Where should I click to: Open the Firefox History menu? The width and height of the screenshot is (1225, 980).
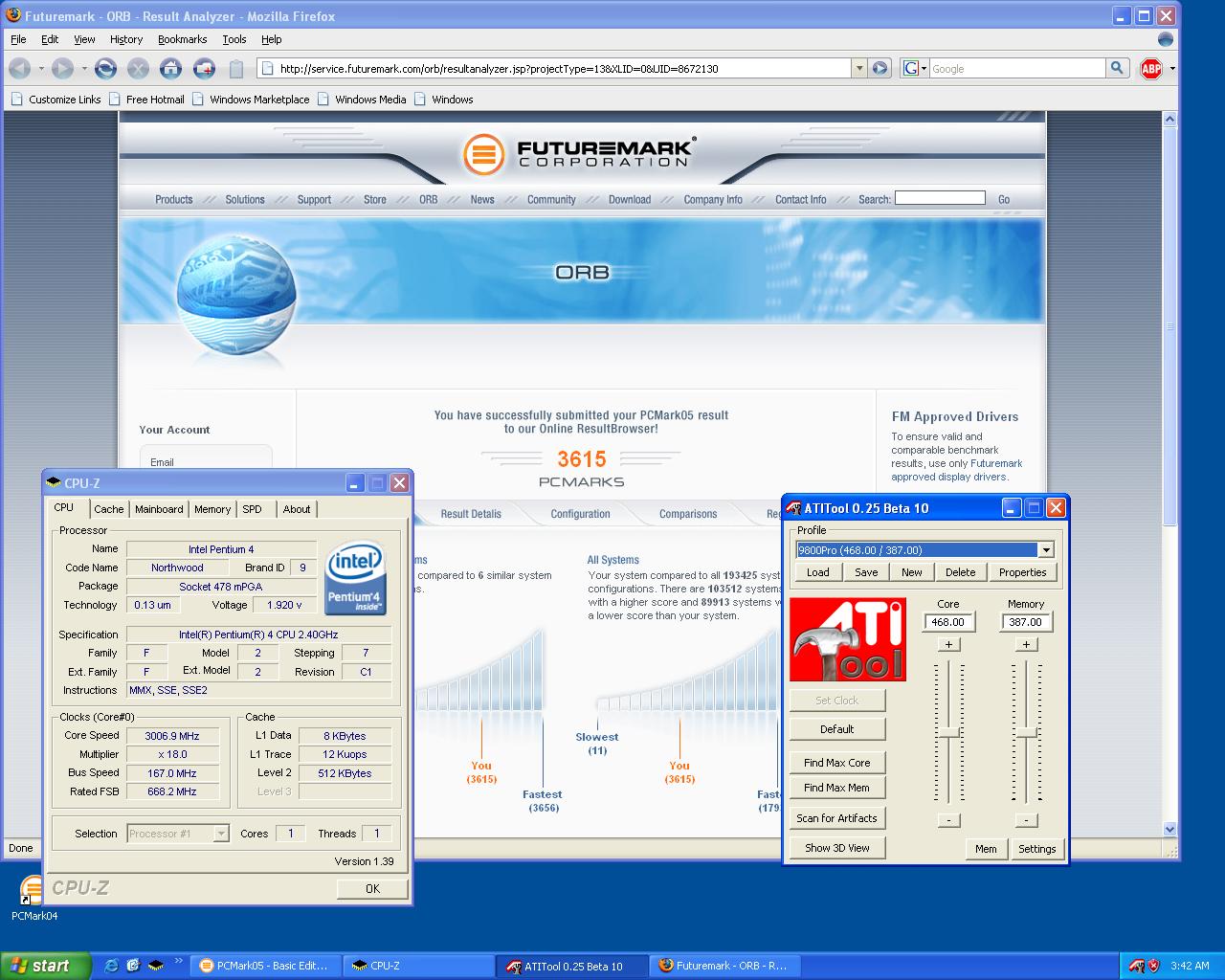pyautogui.click(x=126, y=39)
